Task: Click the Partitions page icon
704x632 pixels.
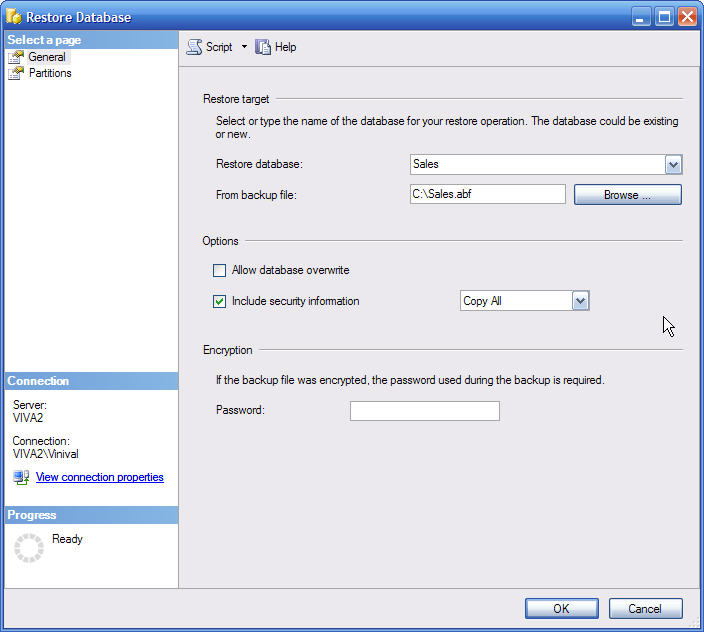Action: [16, 73]
